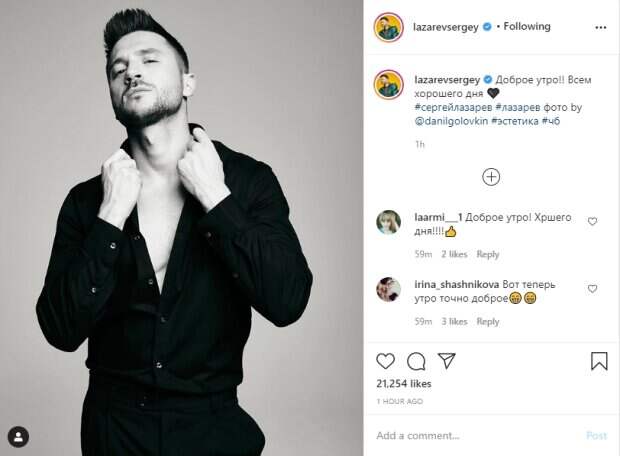Open laarmi___1 profile avatar
The image size is (620, 456).
(x=390, y=223)
